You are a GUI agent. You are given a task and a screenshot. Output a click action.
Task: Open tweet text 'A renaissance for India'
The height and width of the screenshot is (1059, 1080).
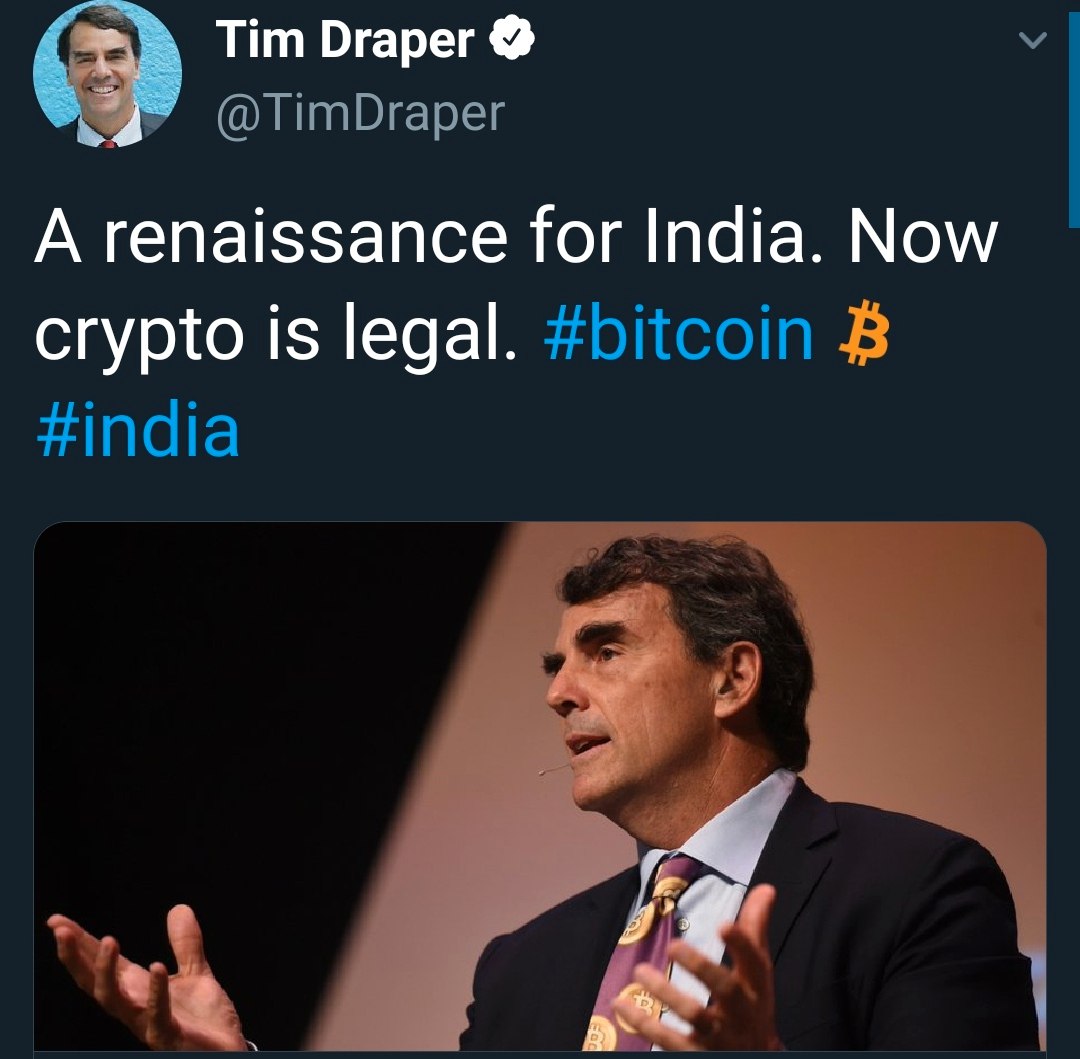(x=419, y=238)
